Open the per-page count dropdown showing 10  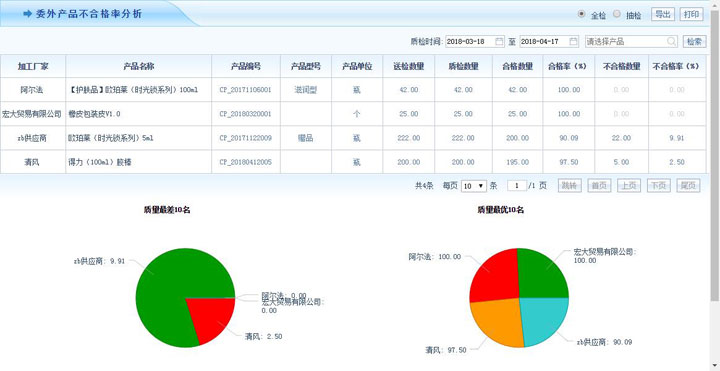click(473, 186)
